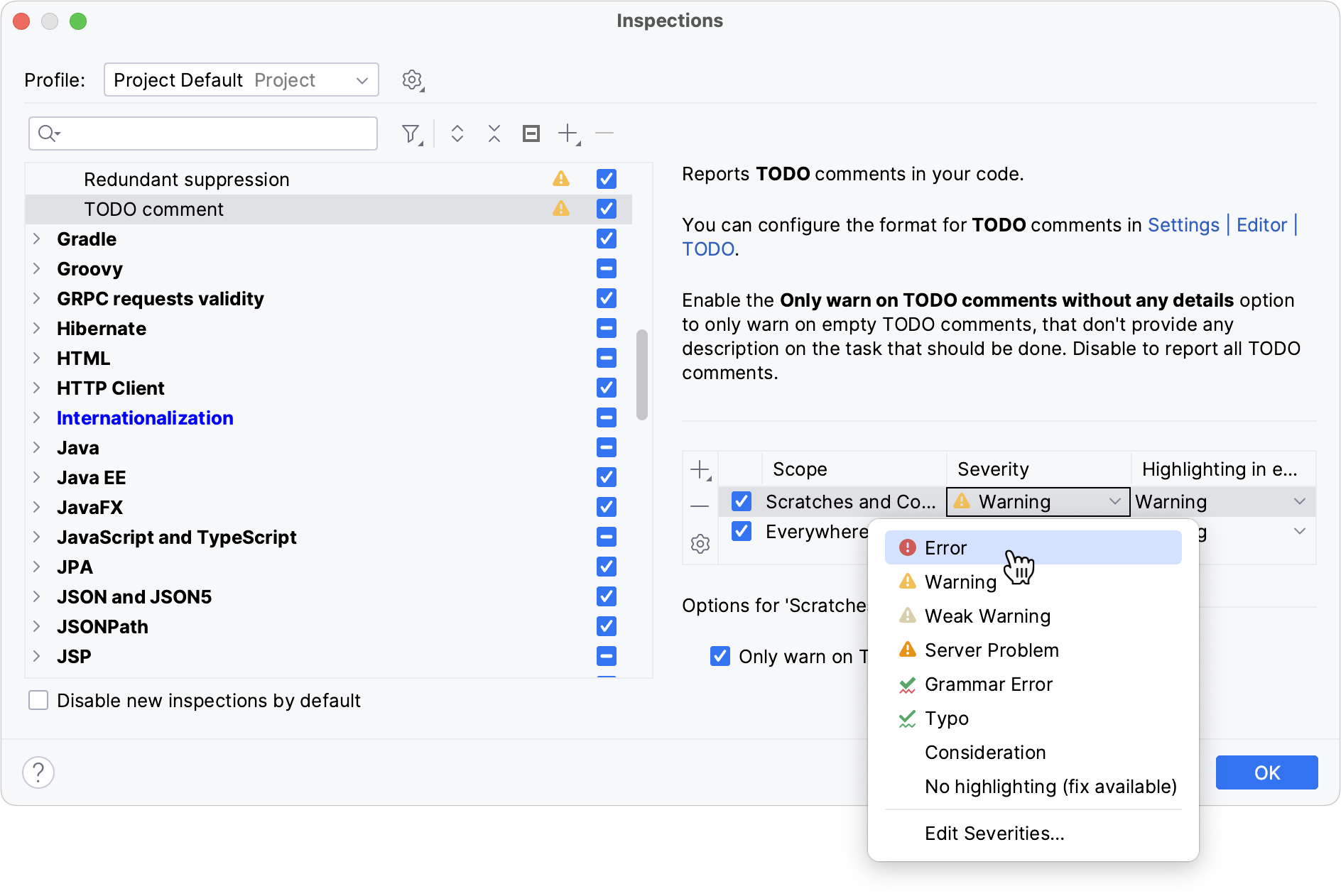
Task: Open the Profile dropdown
Action: 241,80
